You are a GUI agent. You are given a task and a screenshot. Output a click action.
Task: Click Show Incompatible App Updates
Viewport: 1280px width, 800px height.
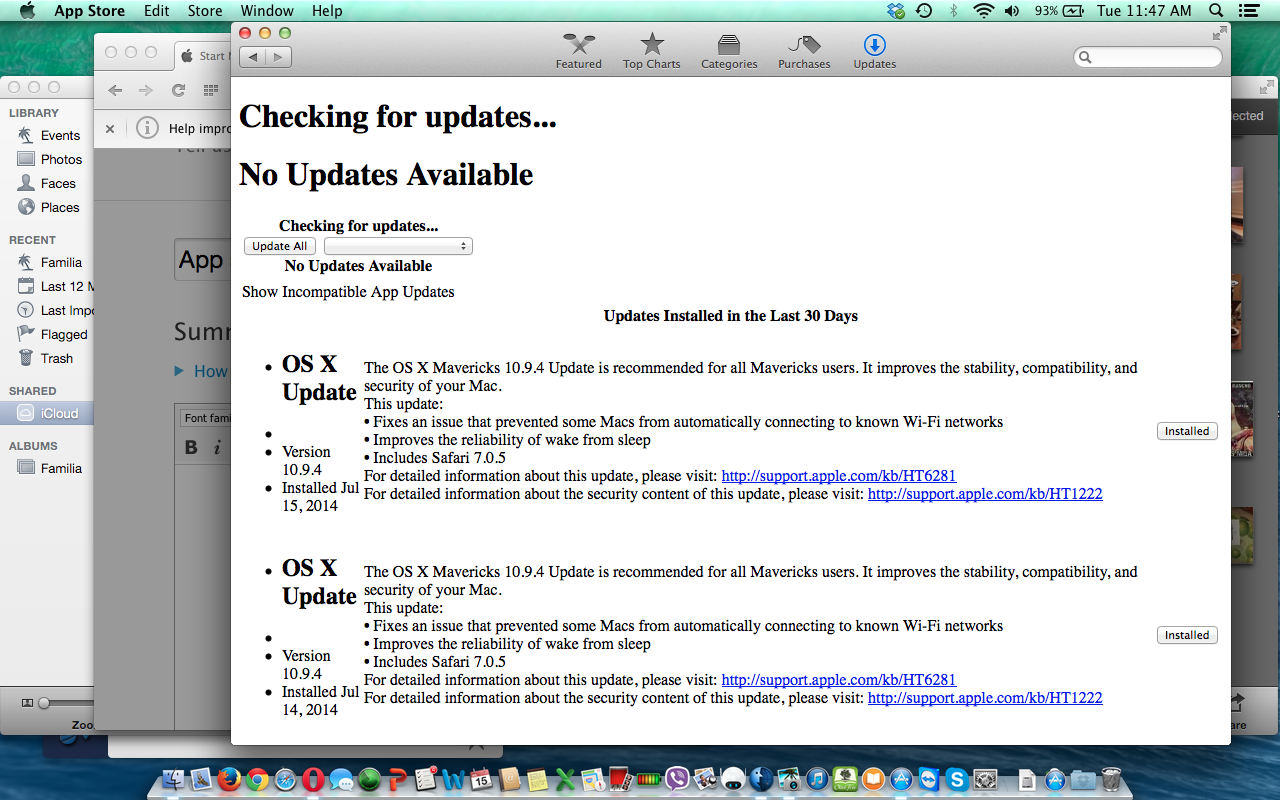click(348, 292)
